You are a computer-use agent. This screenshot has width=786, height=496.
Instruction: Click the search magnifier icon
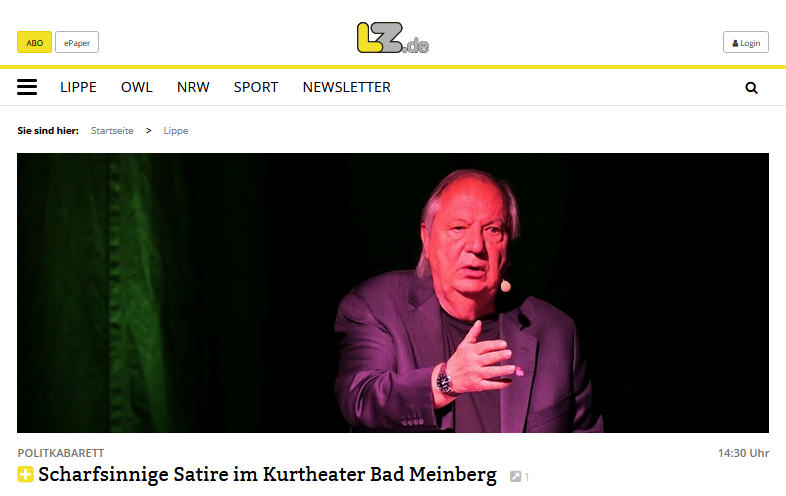pos(751,88)
